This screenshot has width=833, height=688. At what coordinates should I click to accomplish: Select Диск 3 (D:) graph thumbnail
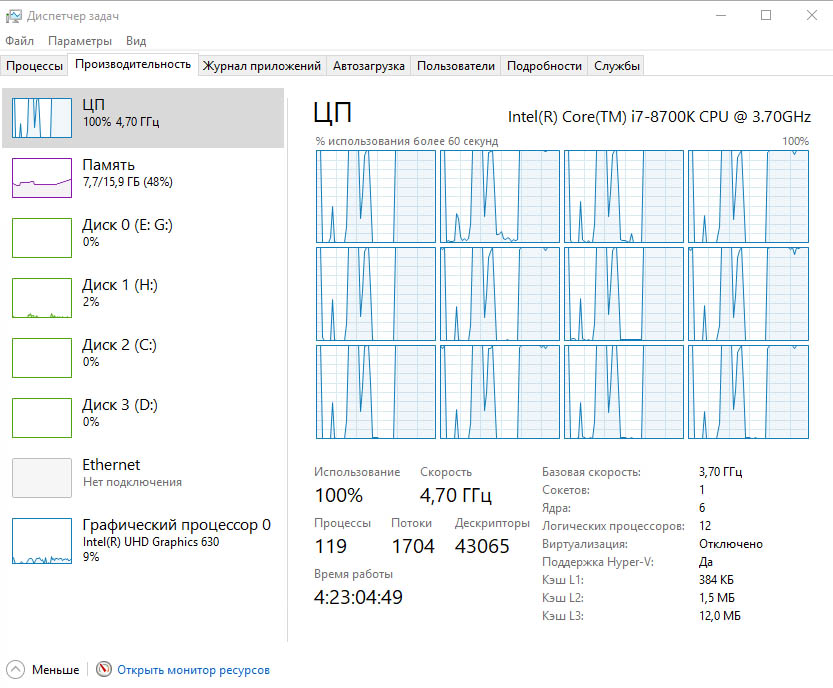click(41, 418)
